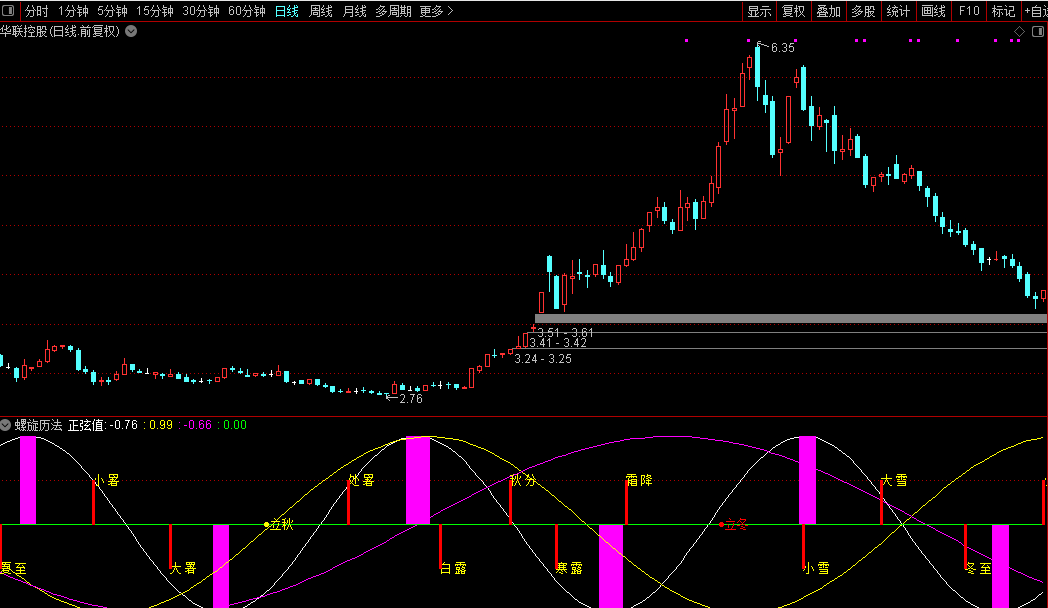This screenshot has width=1048, height=608.
Task: Click the green value 0.00
Action: pyautogui.click(x=235, y=425)
